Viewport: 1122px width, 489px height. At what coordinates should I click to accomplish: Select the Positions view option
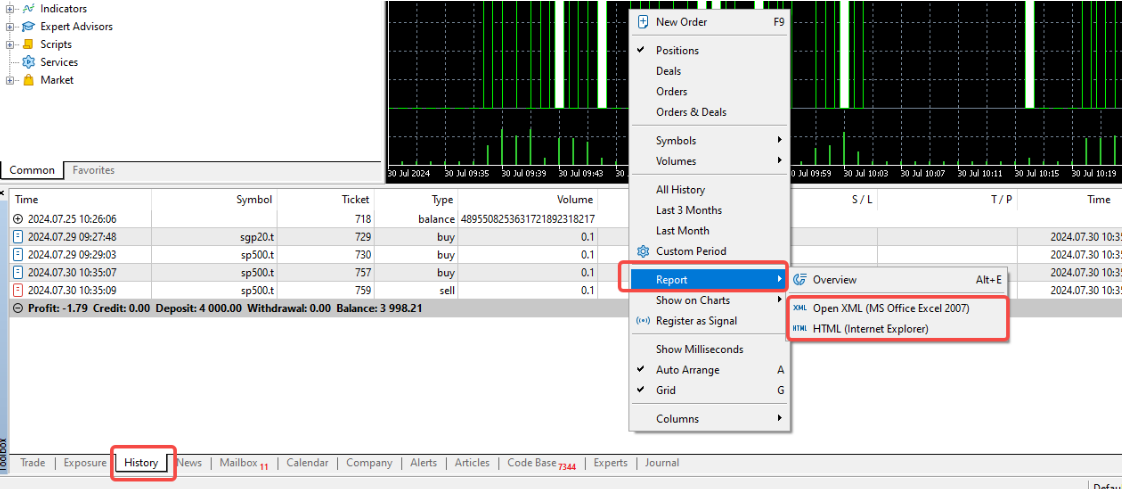pyautogui.click(x=677, y=50)
